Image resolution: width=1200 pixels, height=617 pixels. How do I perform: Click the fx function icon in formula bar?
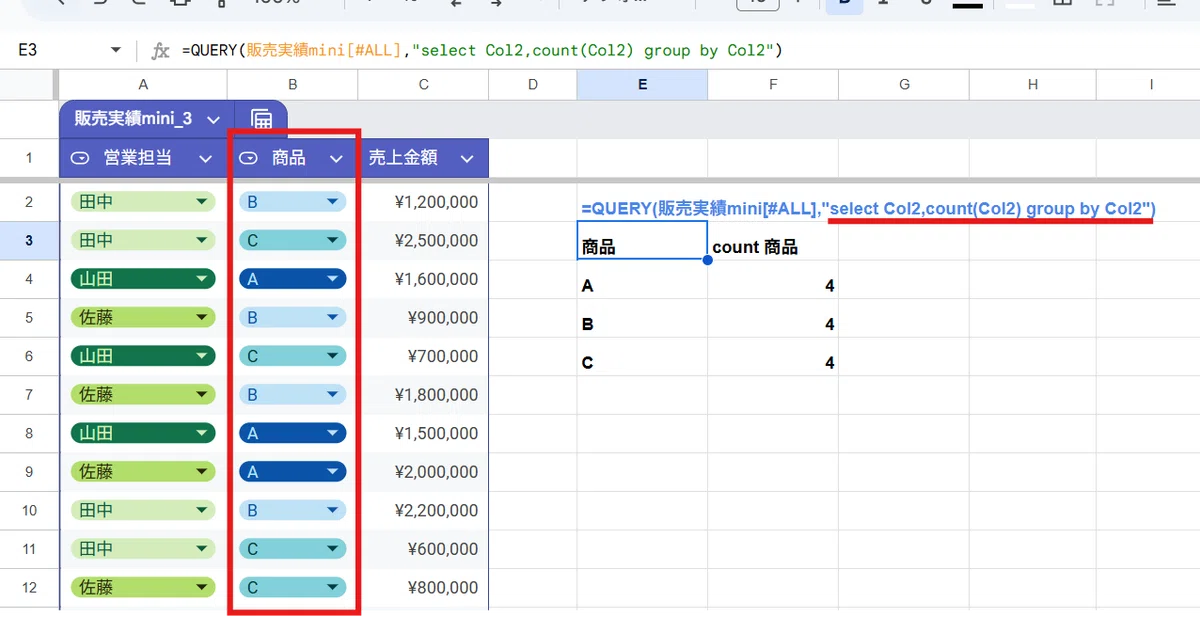tap(161, 50)
